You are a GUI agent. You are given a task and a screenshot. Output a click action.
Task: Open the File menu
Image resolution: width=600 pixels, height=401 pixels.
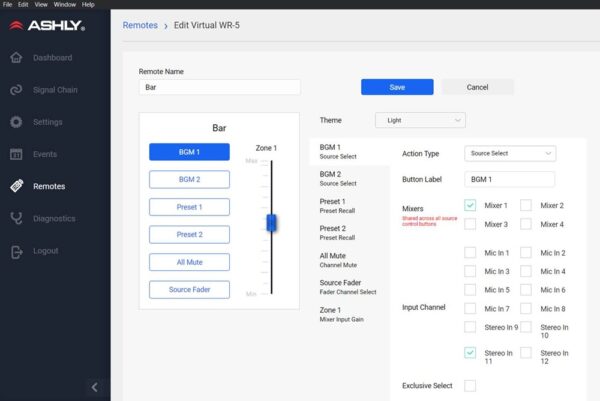tap(9, 4)
